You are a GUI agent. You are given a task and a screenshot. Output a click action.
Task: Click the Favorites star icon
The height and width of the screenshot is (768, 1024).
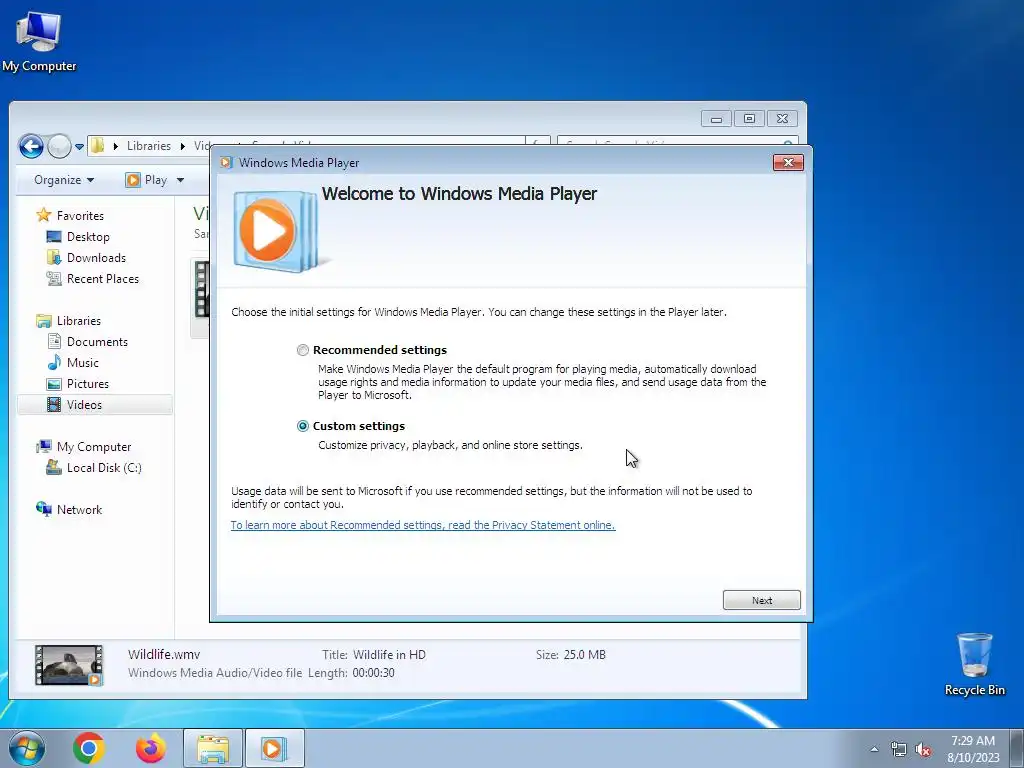tap(44, 215)
